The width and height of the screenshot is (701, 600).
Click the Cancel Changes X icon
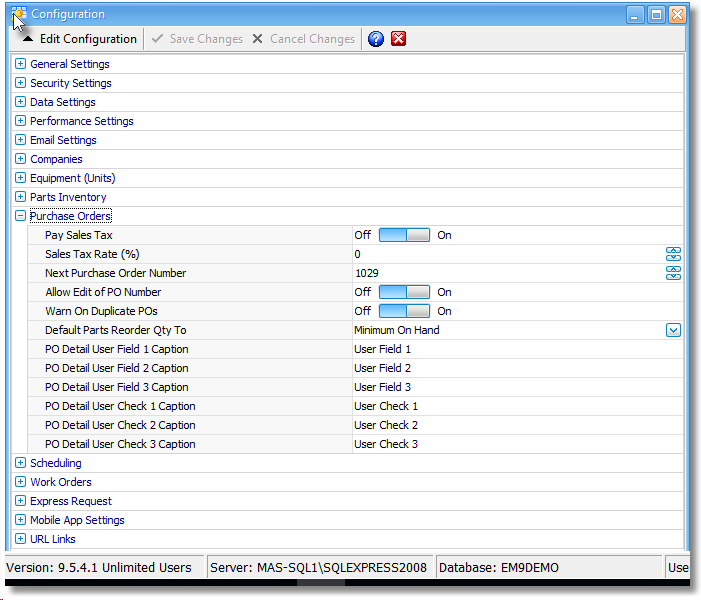pos(258,39)
